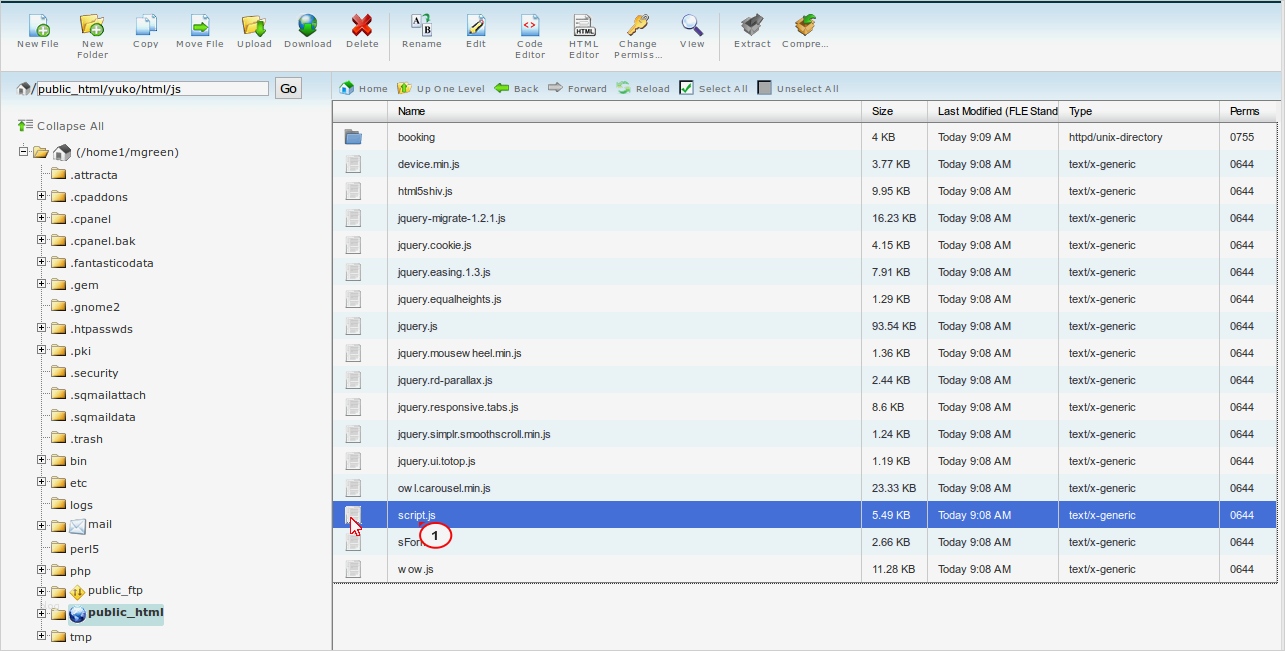Select the jquery.ui.totop.js file name
This screenshot has height=651, width=1285.
(x=436, y=461)
